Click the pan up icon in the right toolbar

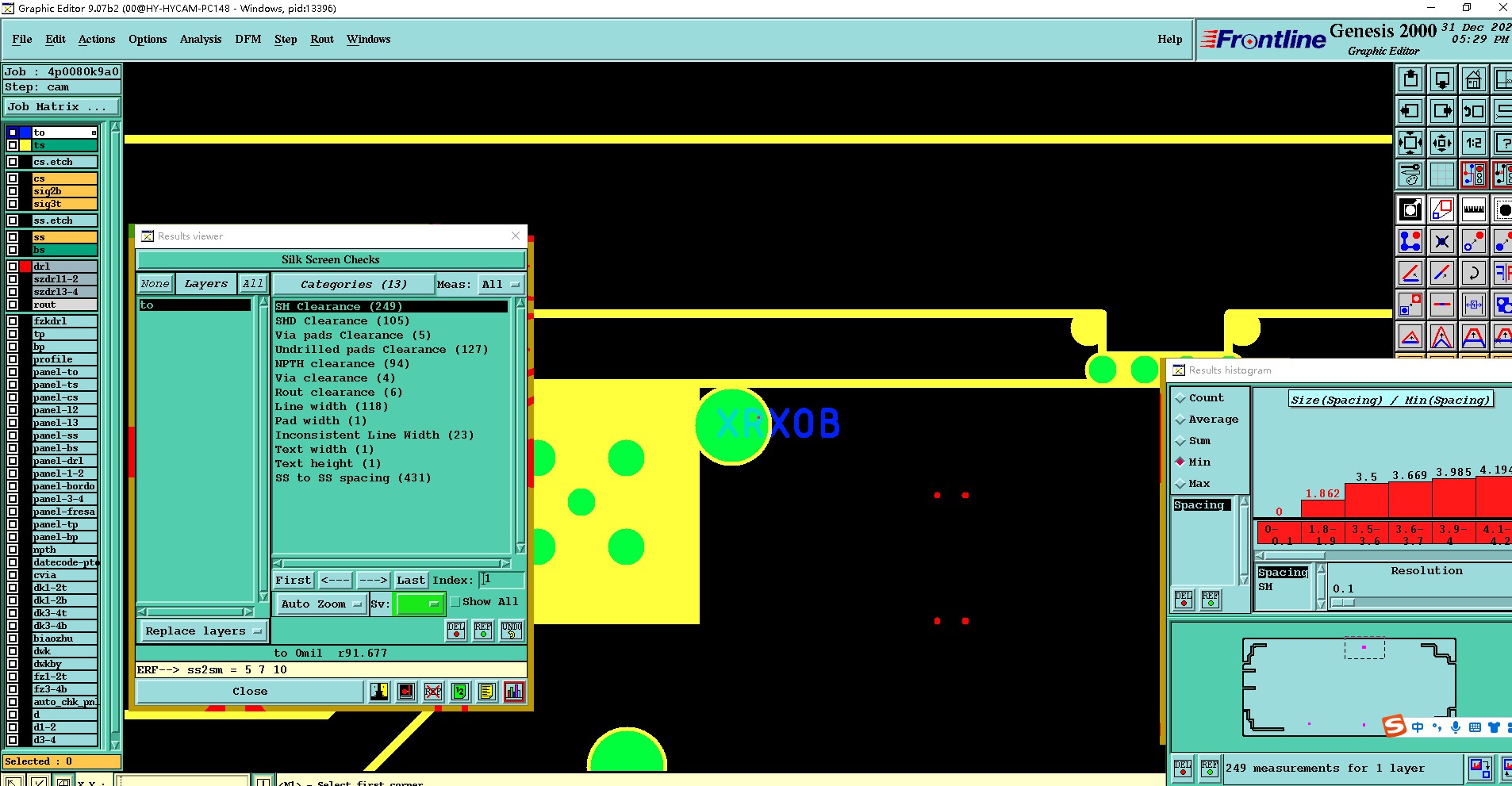(x=1410, y=79)
